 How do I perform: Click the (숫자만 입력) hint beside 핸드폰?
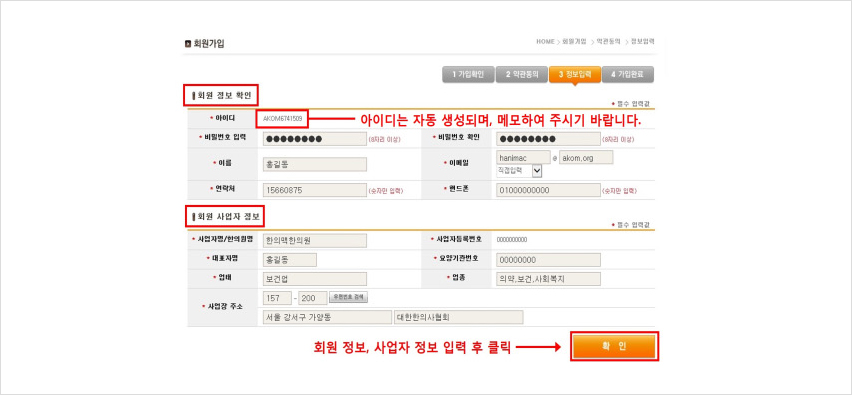(x=619, y=191)
